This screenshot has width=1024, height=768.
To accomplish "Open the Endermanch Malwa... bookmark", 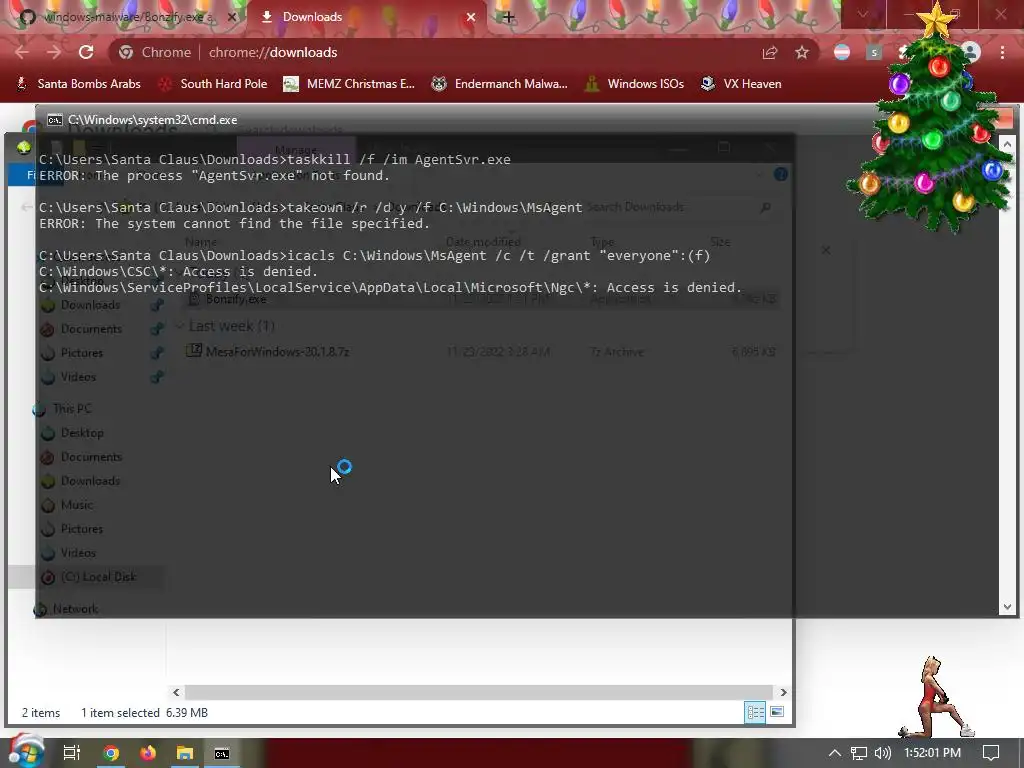I will (500, 84).
